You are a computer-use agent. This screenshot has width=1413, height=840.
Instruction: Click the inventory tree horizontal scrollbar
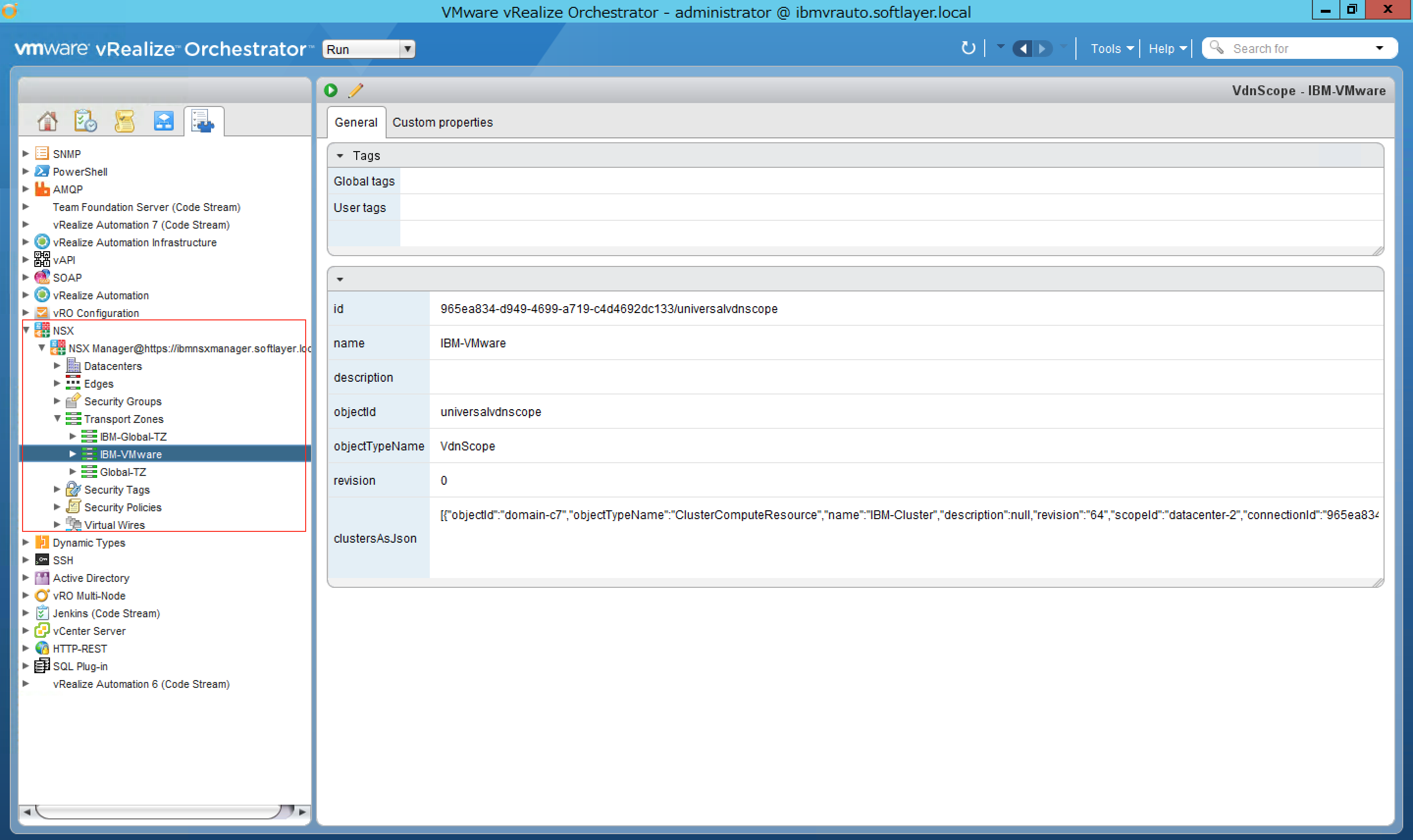click(158, 812)
